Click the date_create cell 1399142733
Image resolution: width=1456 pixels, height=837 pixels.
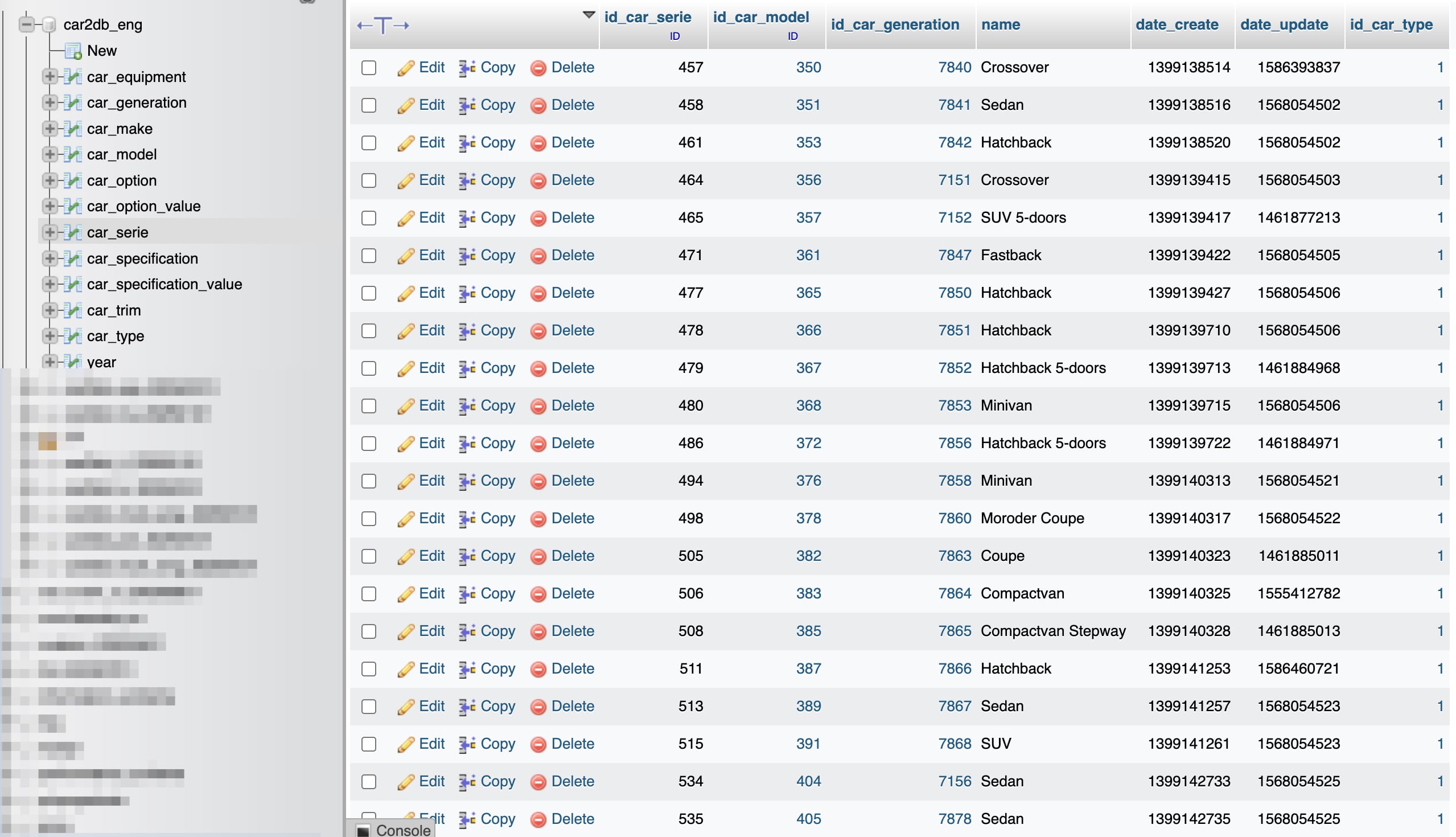coord(1189,781)
